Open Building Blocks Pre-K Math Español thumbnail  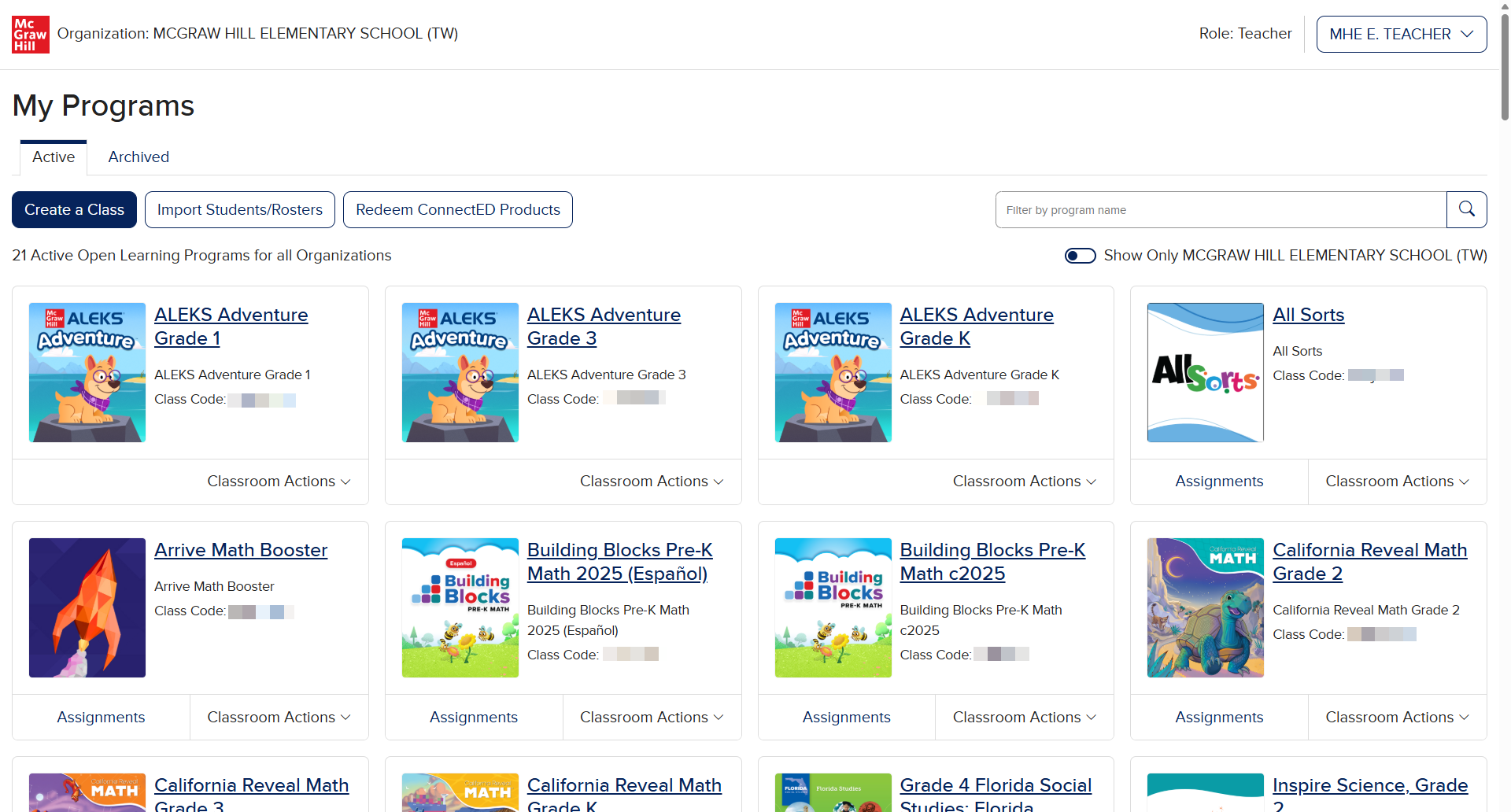click(x=460, y=607)
